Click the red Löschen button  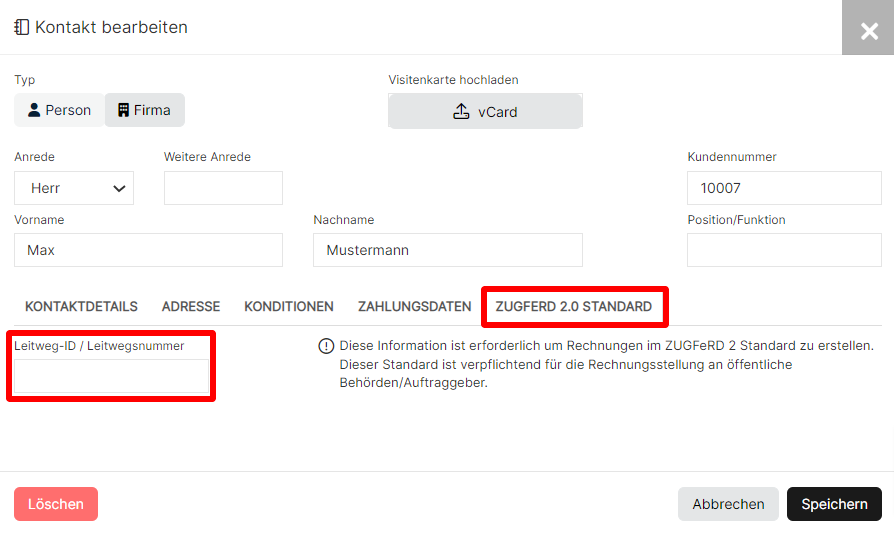pyautogui.click(x=56, y=504)
